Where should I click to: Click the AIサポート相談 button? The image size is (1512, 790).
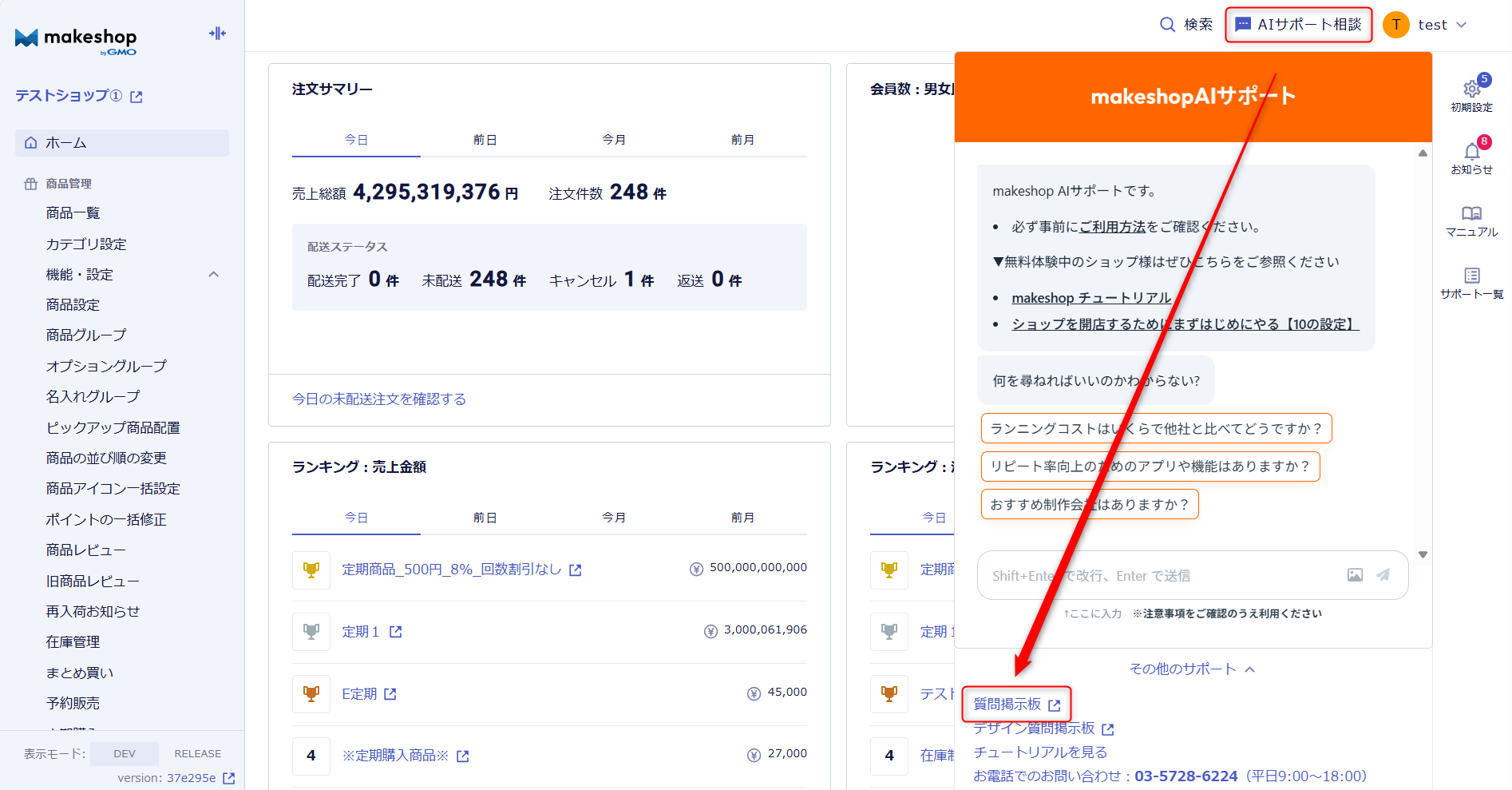(1299, 25)
